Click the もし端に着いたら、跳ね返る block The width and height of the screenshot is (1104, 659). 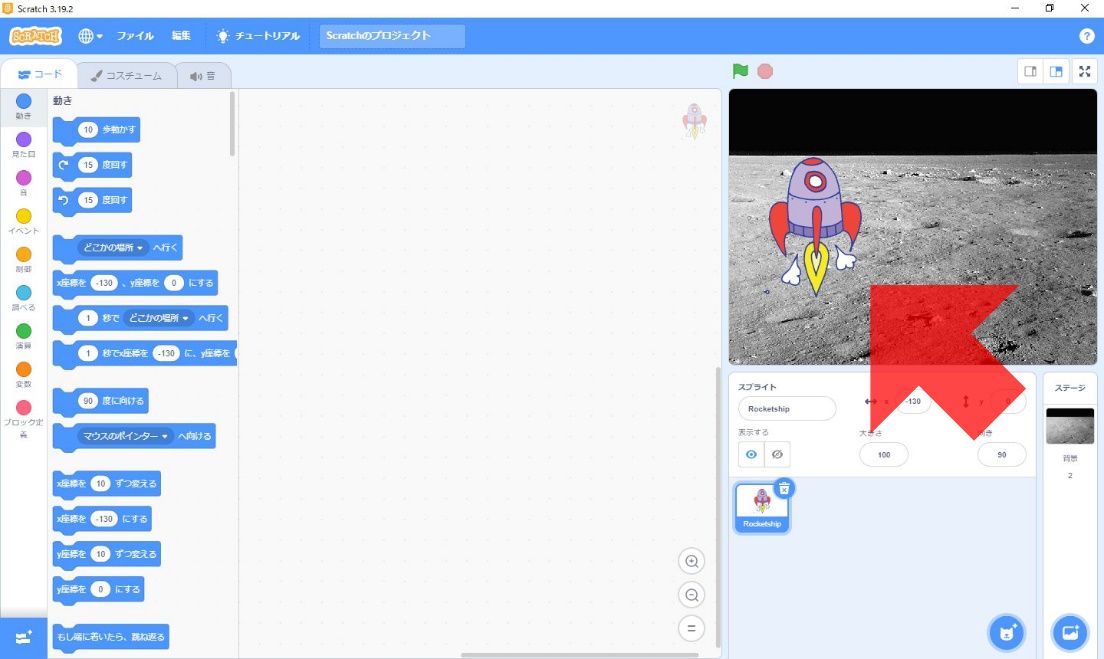111,637
